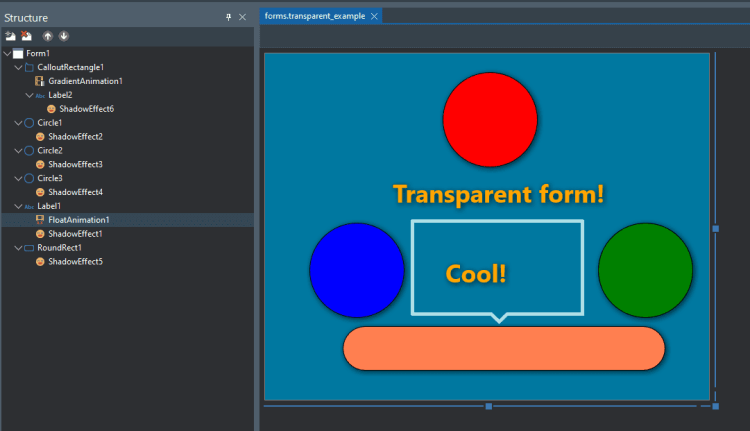Select Circle2 tree item
This screenshot has width=750, height=431.
tap(50, 151)
